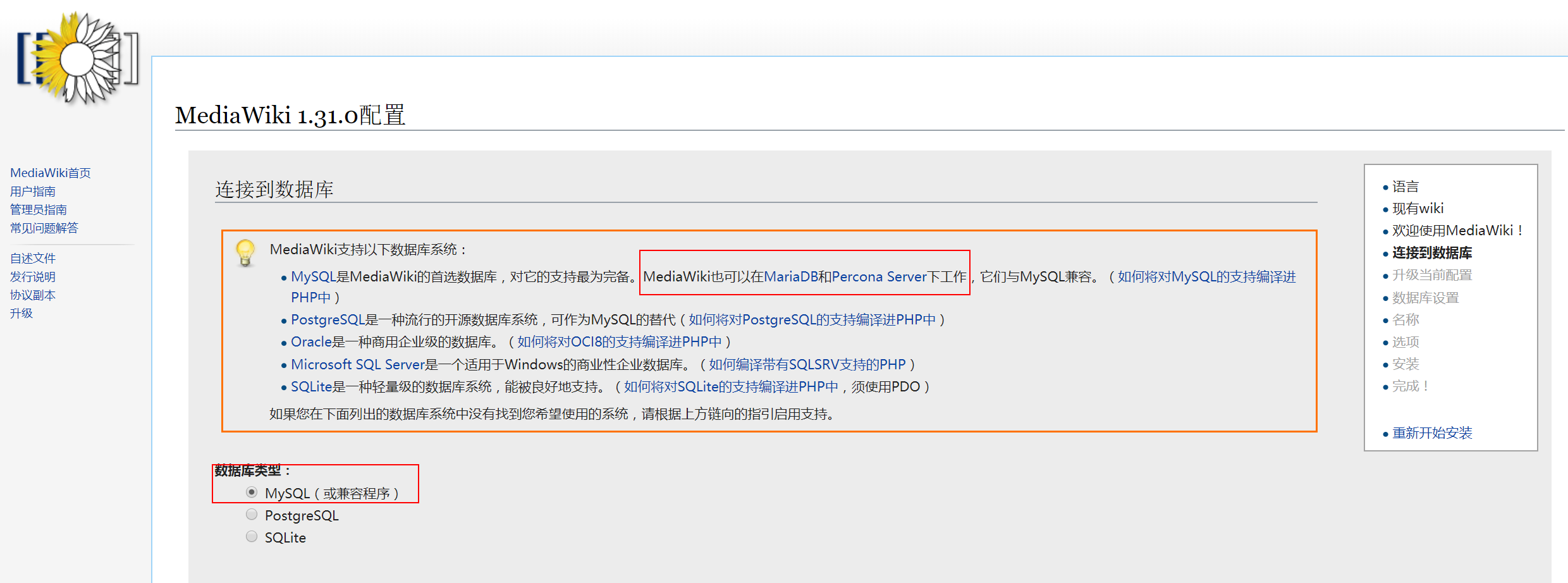The width and height of the screenshot is (1568, 583).
Task: Go to 现有wiki installer step
Action: point(1418,209)
